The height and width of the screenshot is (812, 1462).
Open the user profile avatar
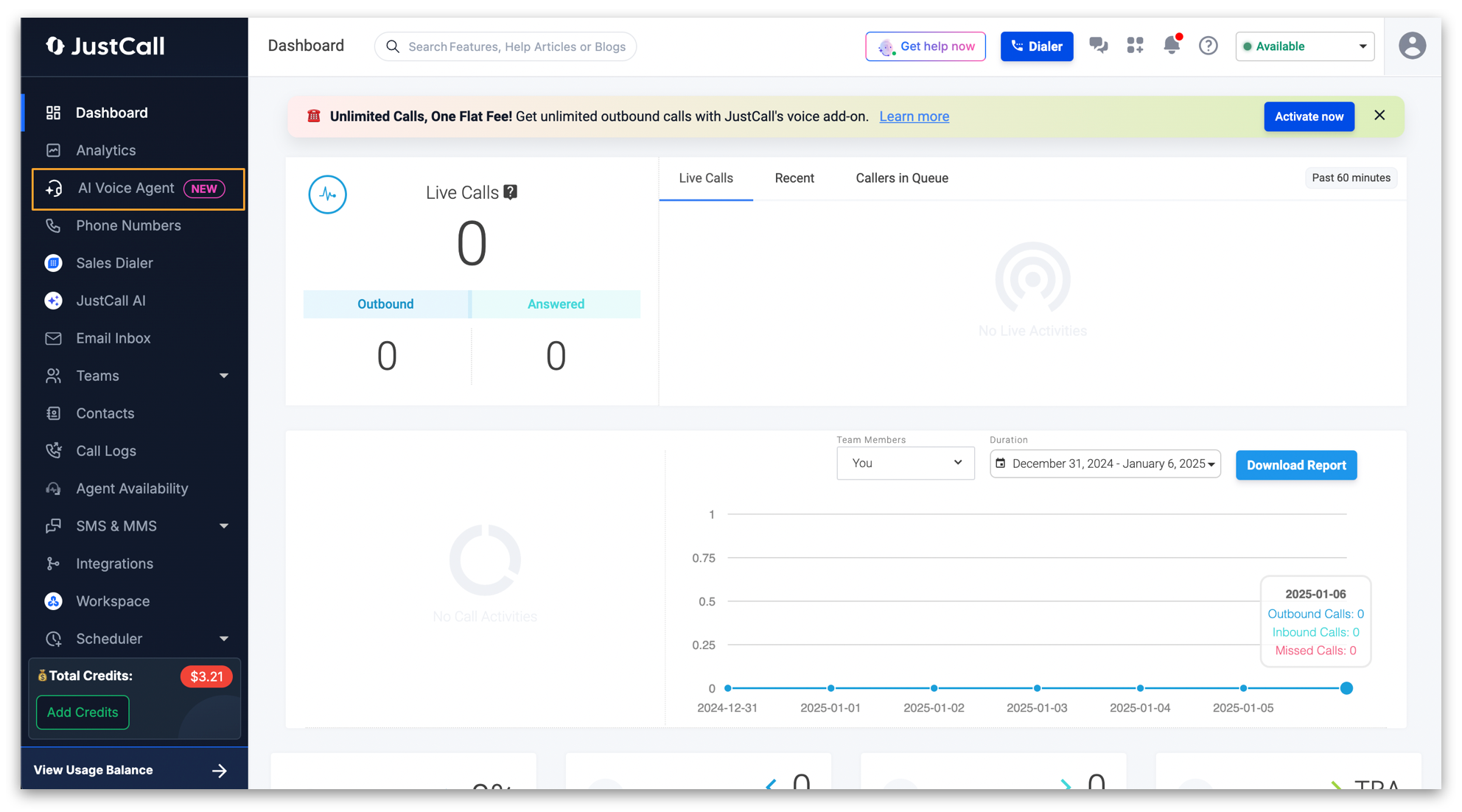tap(1411, 46)
